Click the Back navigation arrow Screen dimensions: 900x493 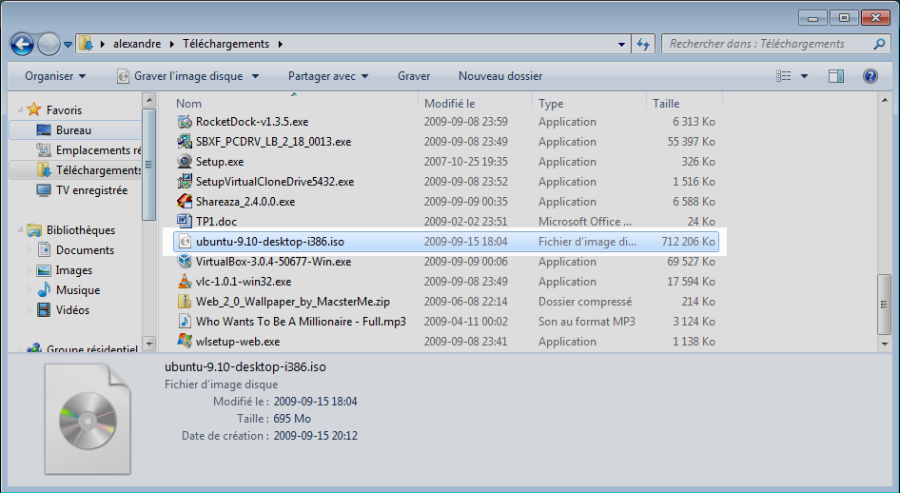click(x=22, y=44)
